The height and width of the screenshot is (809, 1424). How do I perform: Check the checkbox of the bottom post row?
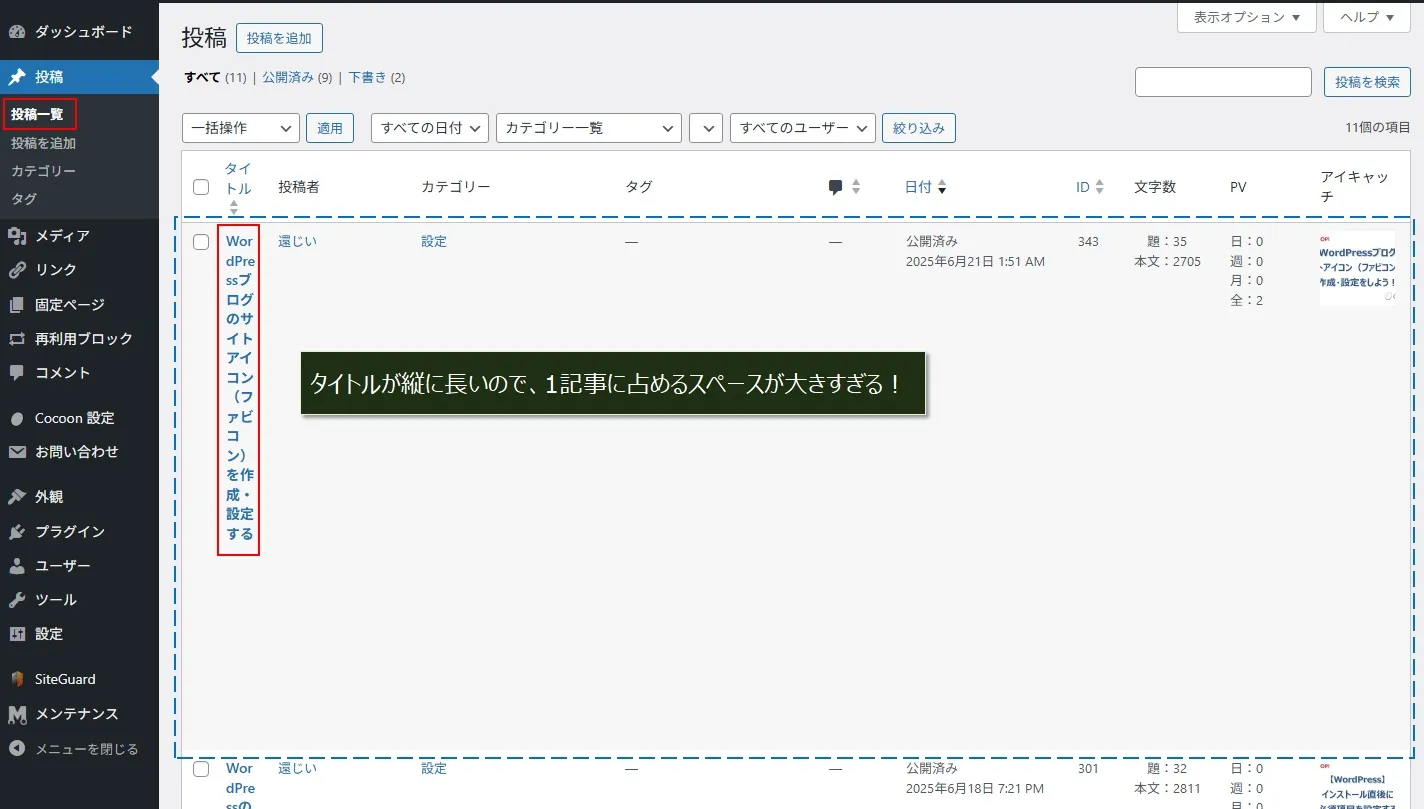click(200, 768)
